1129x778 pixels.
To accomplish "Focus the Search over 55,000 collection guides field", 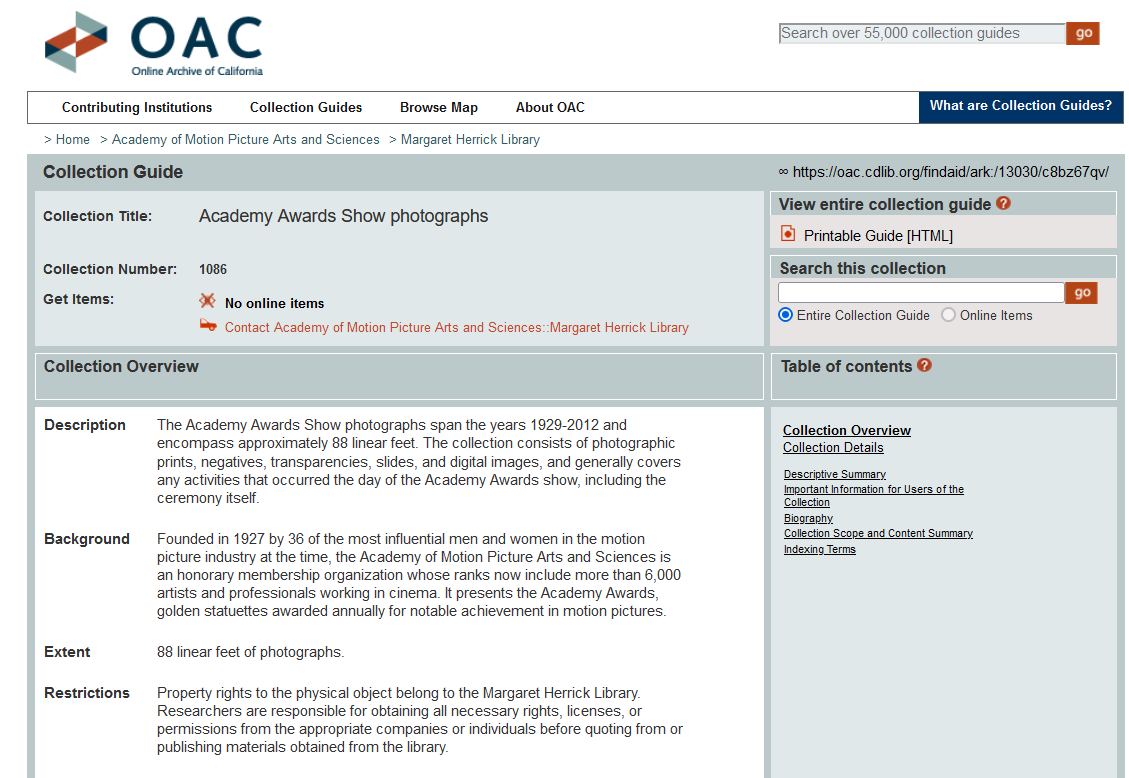I will point(922,33).
